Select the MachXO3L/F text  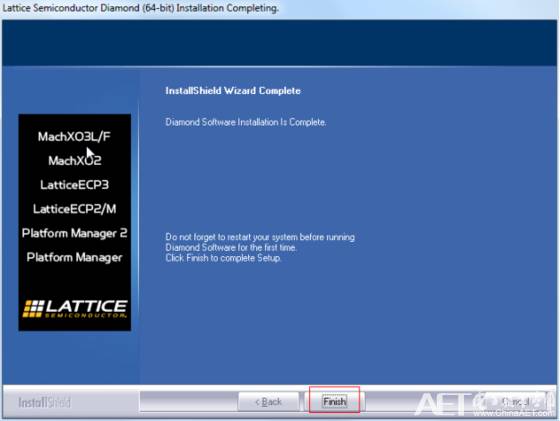(x=74, y=136)
